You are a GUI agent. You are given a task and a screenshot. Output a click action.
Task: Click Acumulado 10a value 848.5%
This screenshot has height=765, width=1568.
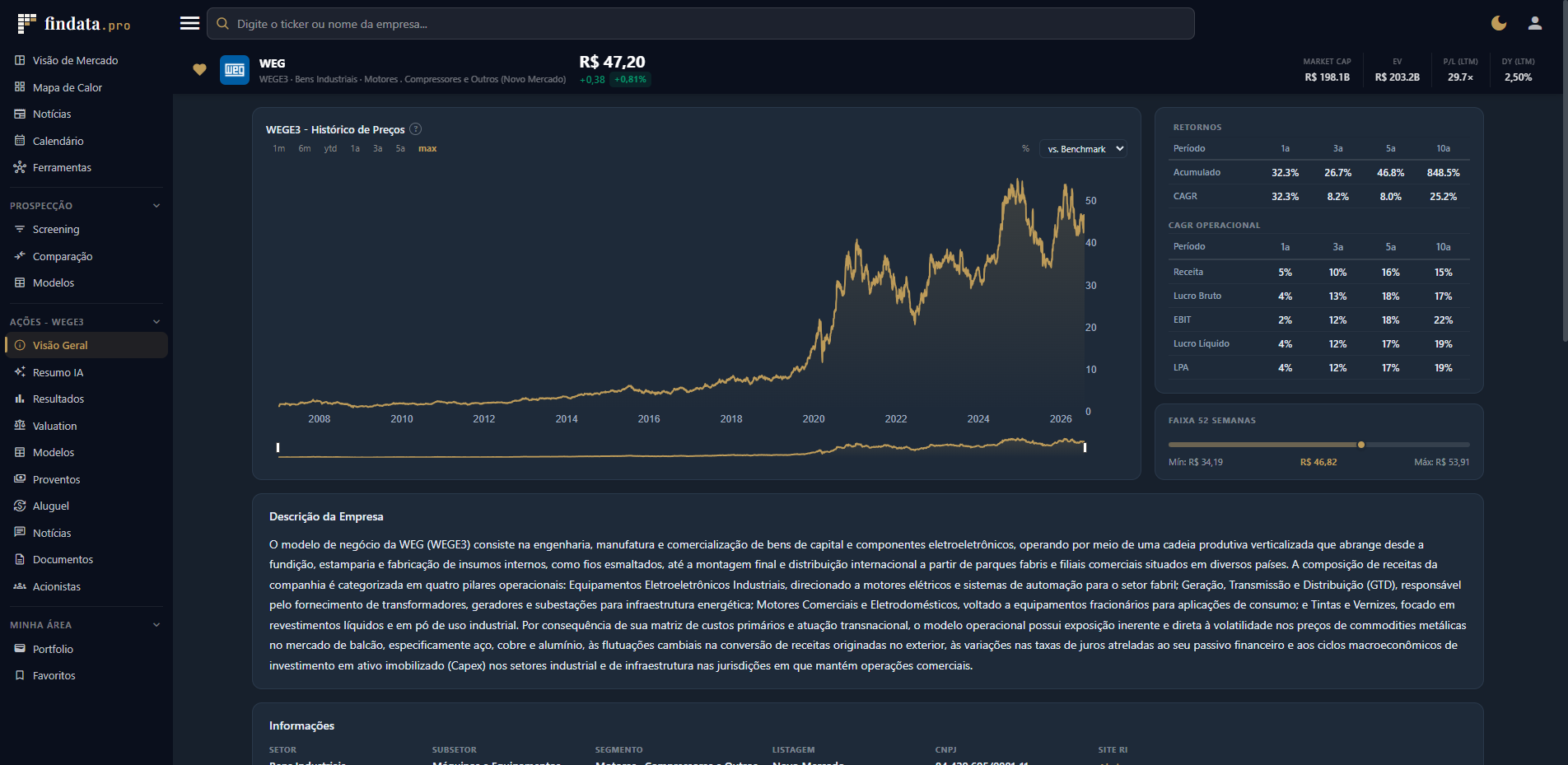coord(1443,173)
